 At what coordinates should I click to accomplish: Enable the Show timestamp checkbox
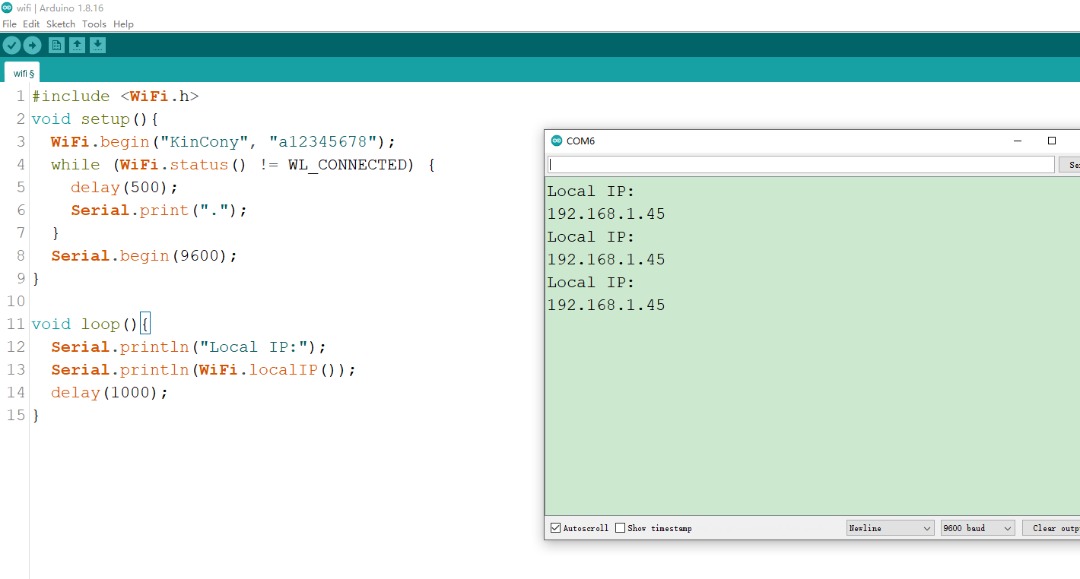(x=620, y=528)
